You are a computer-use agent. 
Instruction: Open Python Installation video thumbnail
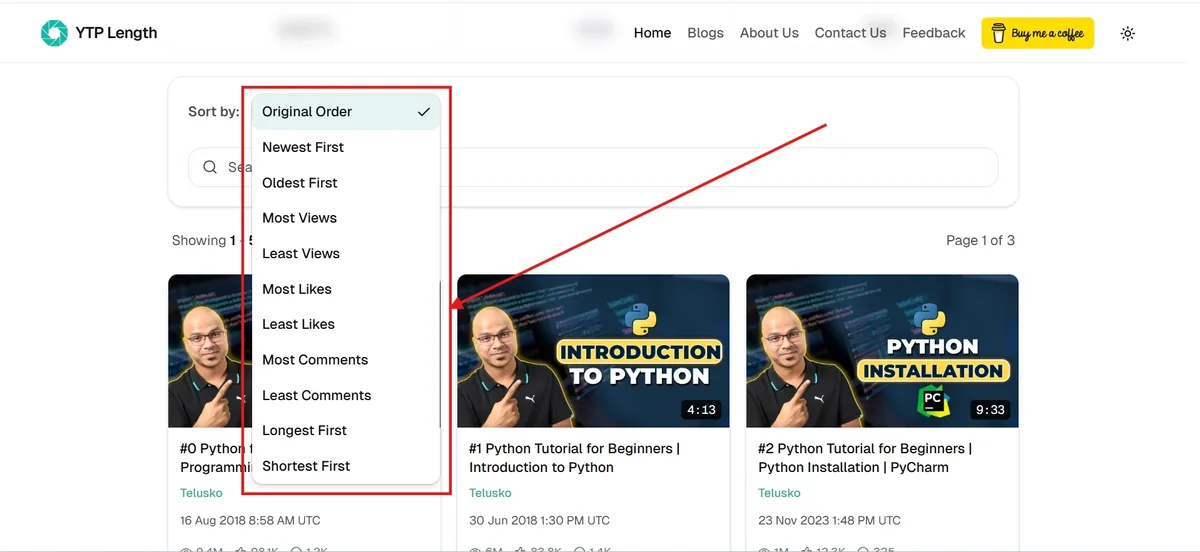[x=882, y=351]
